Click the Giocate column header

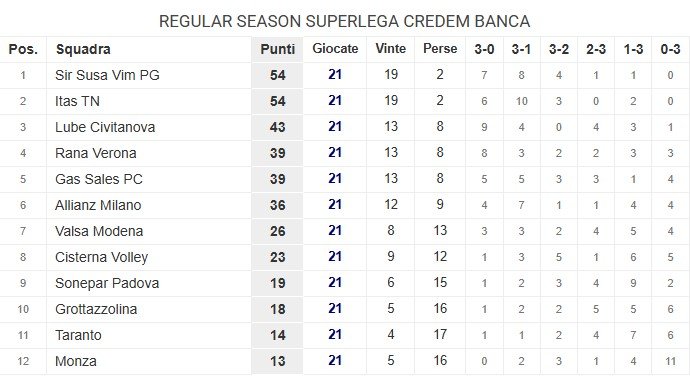click(x=335, y=49)
